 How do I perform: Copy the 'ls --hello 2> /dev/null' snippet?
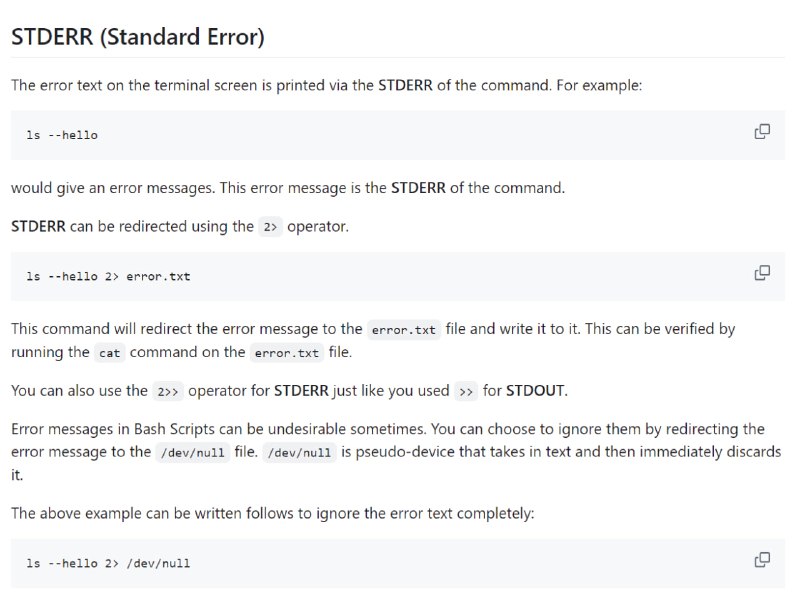tap(762, 560)
